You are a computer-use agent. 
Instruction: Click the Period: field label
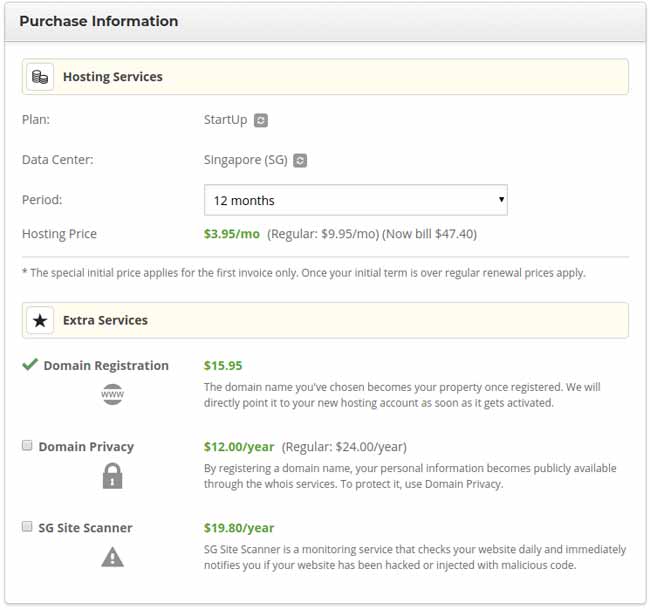42,200
